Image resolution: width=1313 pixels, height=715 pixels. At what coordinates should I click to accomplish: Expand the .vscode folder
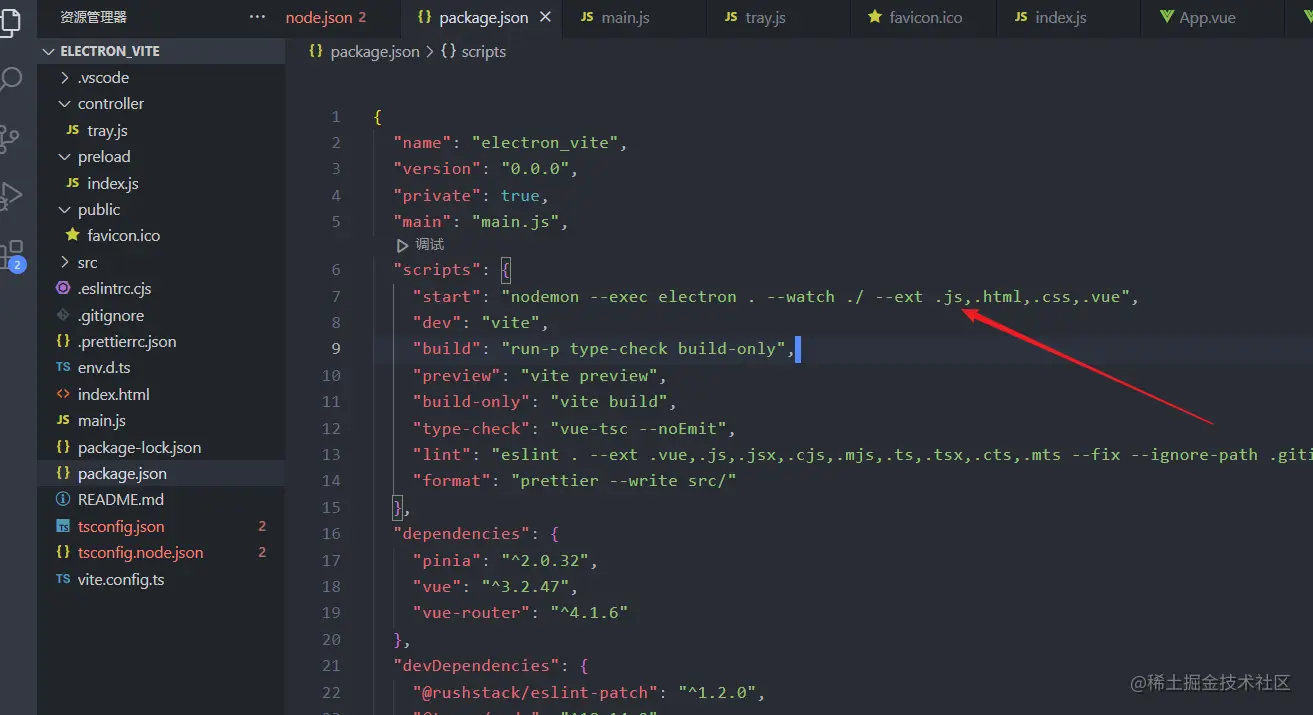161,77
